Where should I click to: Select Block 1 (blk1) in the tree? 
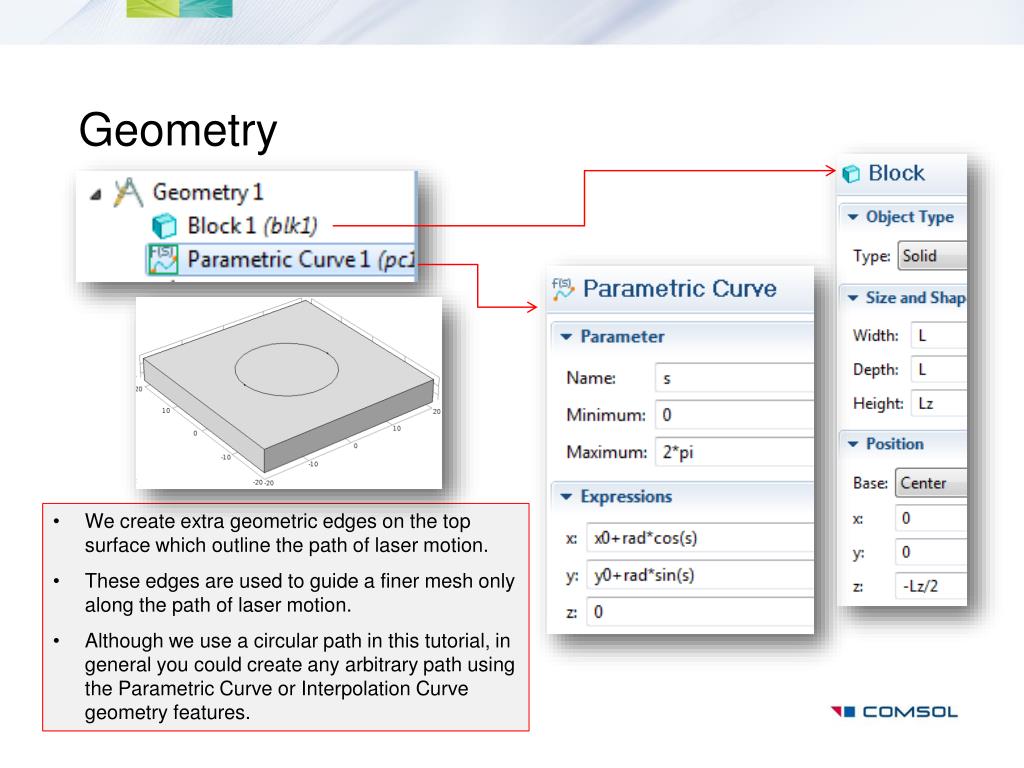pos(252,226)
